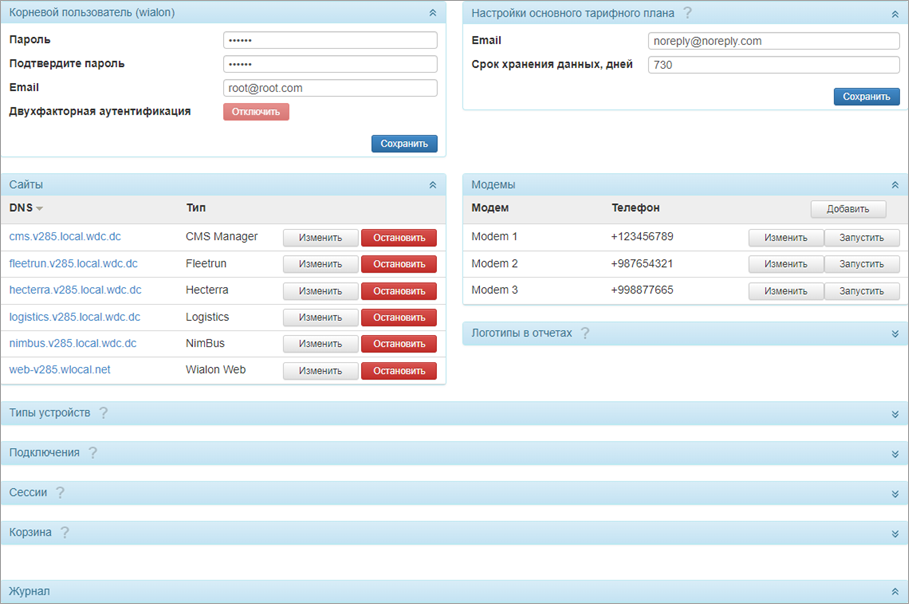Screen dimensions: 909x604
Task: Open help icon next to Корзина
Action: [64, 532]
